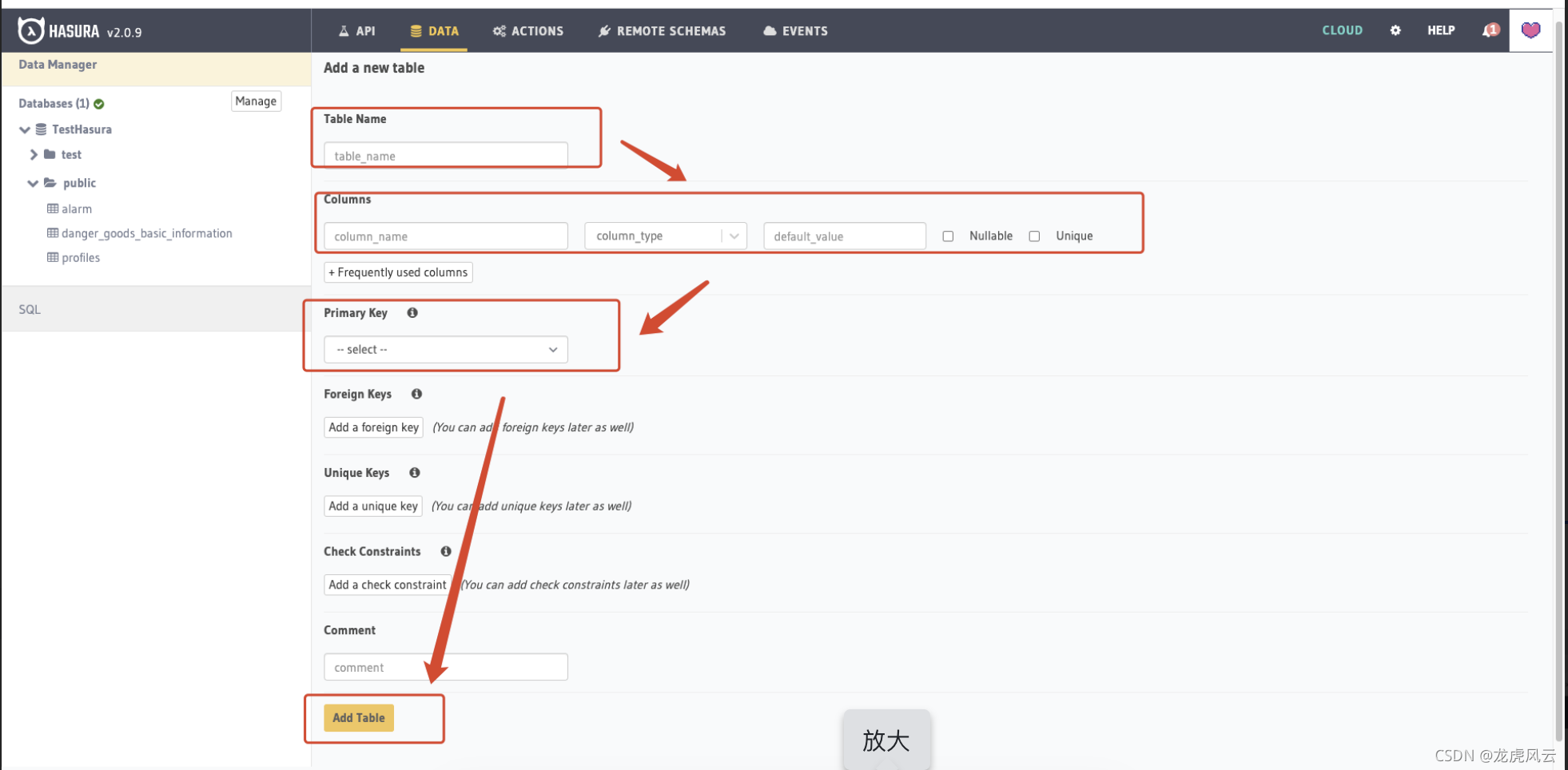Tick the Nullable checkbox
The image size is (1568, 770).
[x=948, y=236]
